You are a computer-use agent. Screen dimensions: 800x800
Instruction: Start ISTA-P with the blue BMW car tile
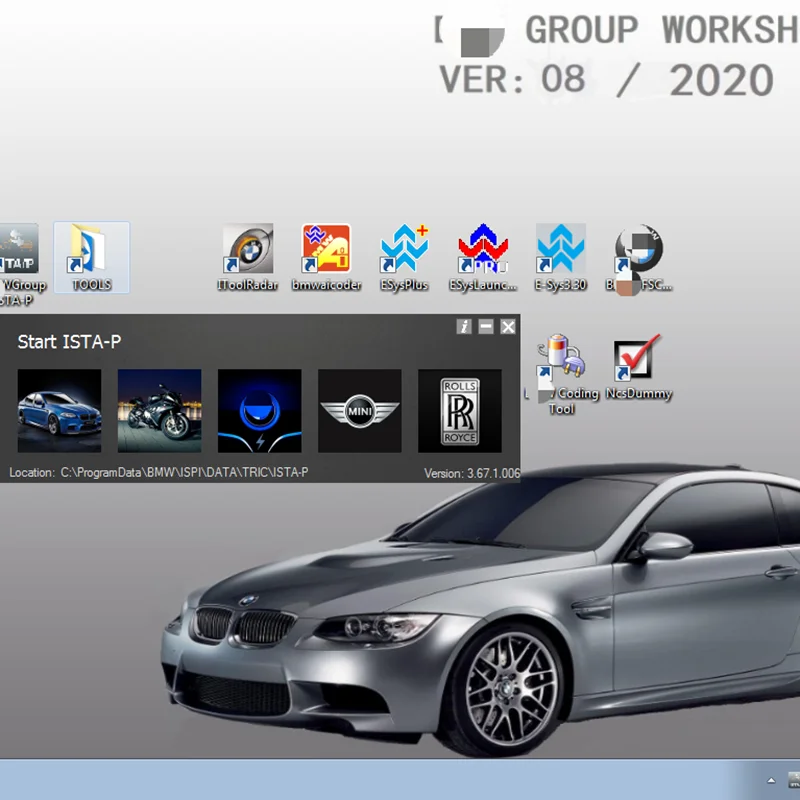coord(59,411)
